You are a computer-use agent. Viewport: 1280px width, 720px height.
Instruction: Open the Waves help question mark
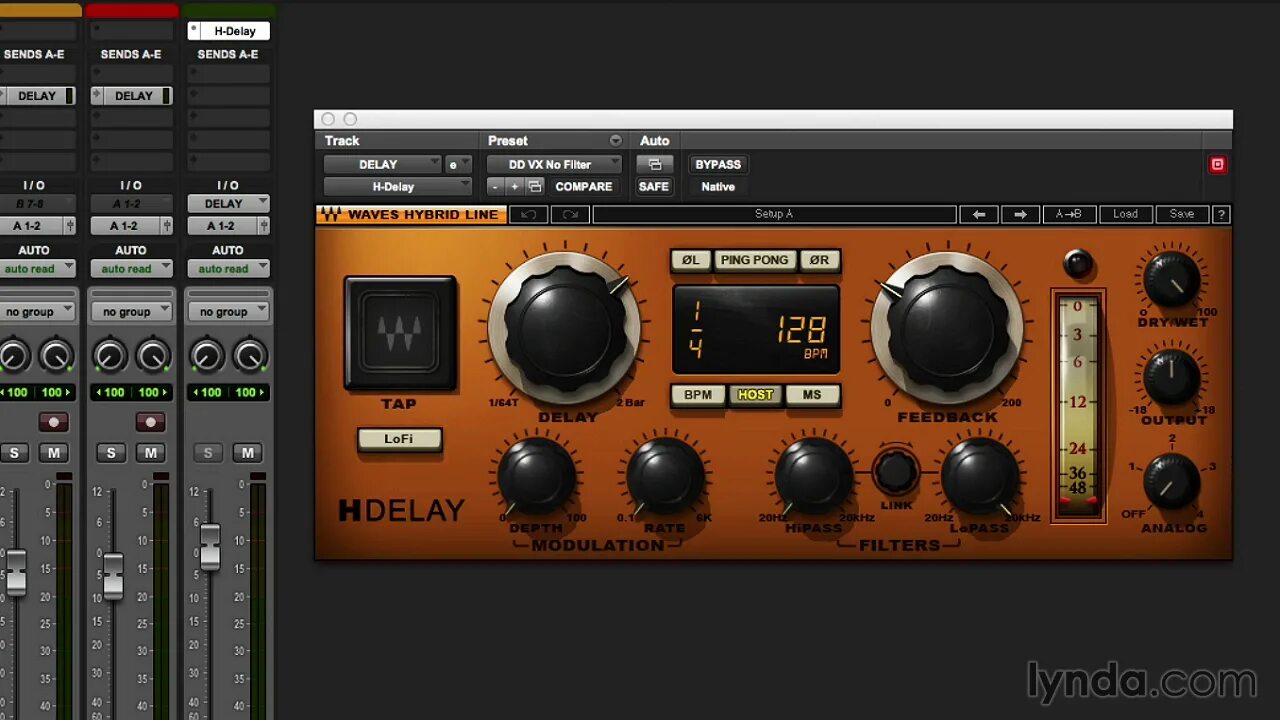coord(1221,214)
